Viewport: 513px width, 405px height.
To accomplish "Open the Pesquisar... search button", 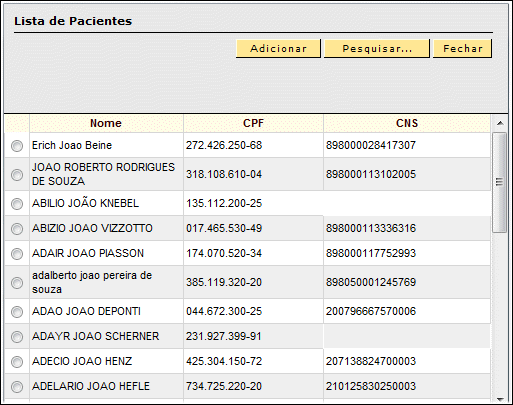I will 377,49.
